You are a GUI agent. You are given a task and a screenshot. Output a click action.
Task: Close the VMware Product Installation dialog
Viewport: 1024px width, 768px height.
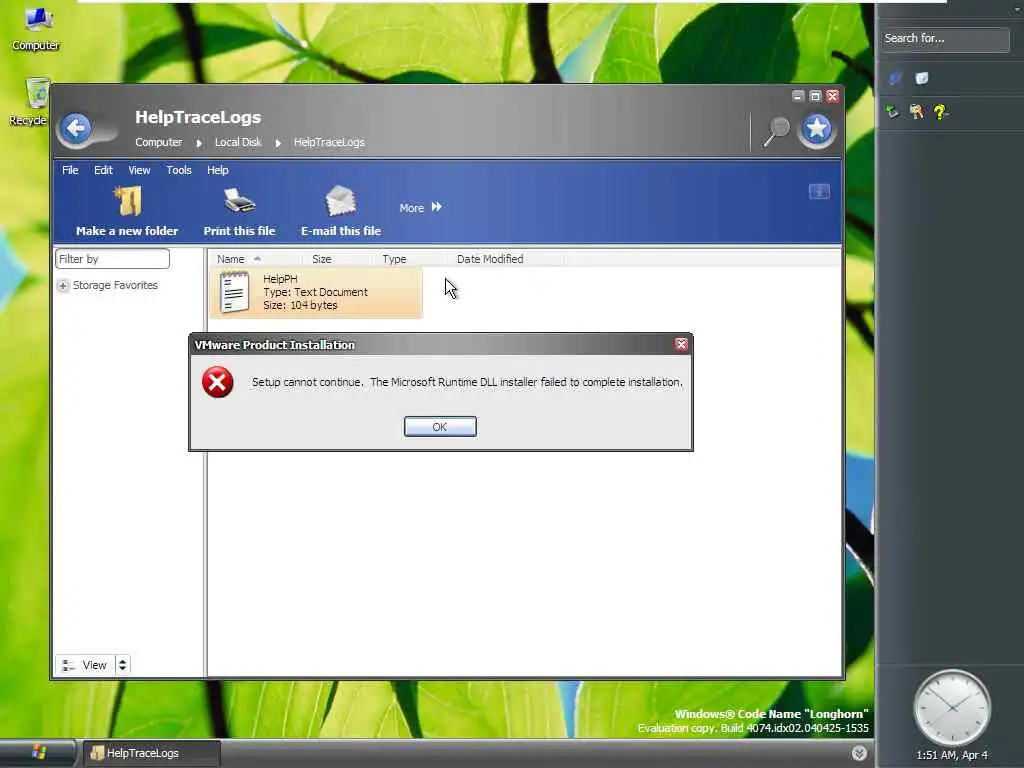[681, 344]
